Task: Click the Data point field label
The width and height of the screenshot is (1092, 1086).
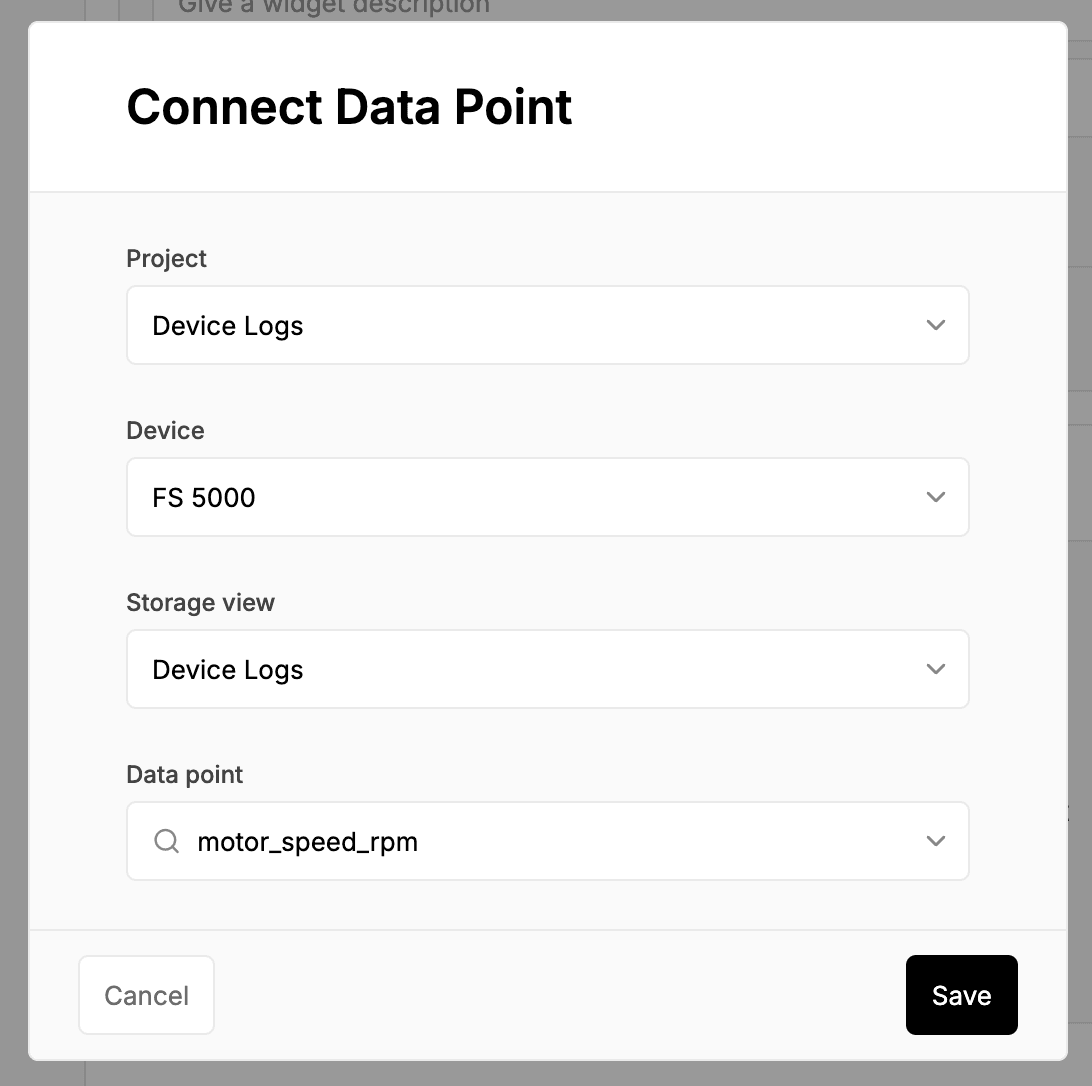Action: point(185,775)
